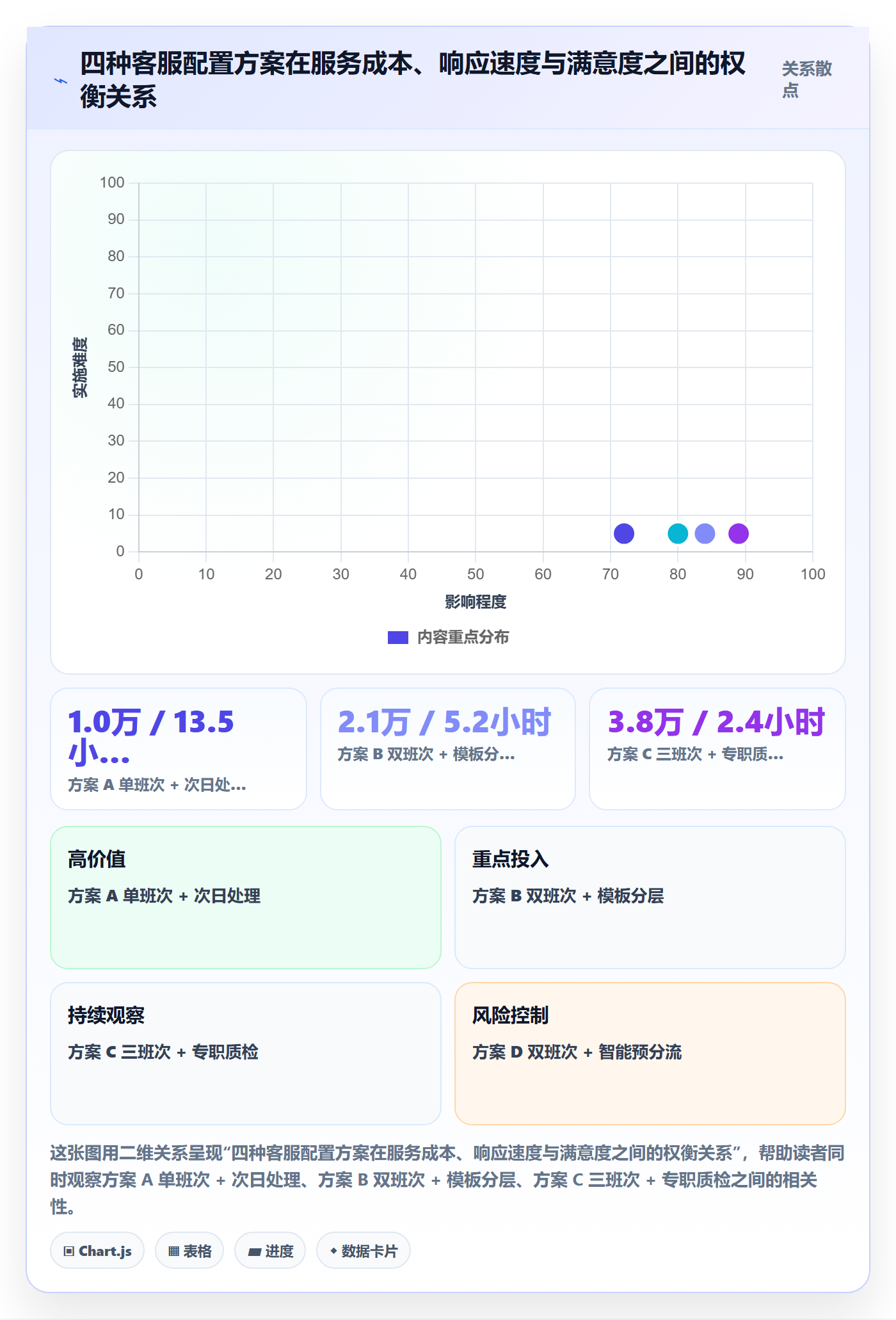Screen dimensions: 896x1320
Task: Click the lightning icon beside the title
Action: 61,81
